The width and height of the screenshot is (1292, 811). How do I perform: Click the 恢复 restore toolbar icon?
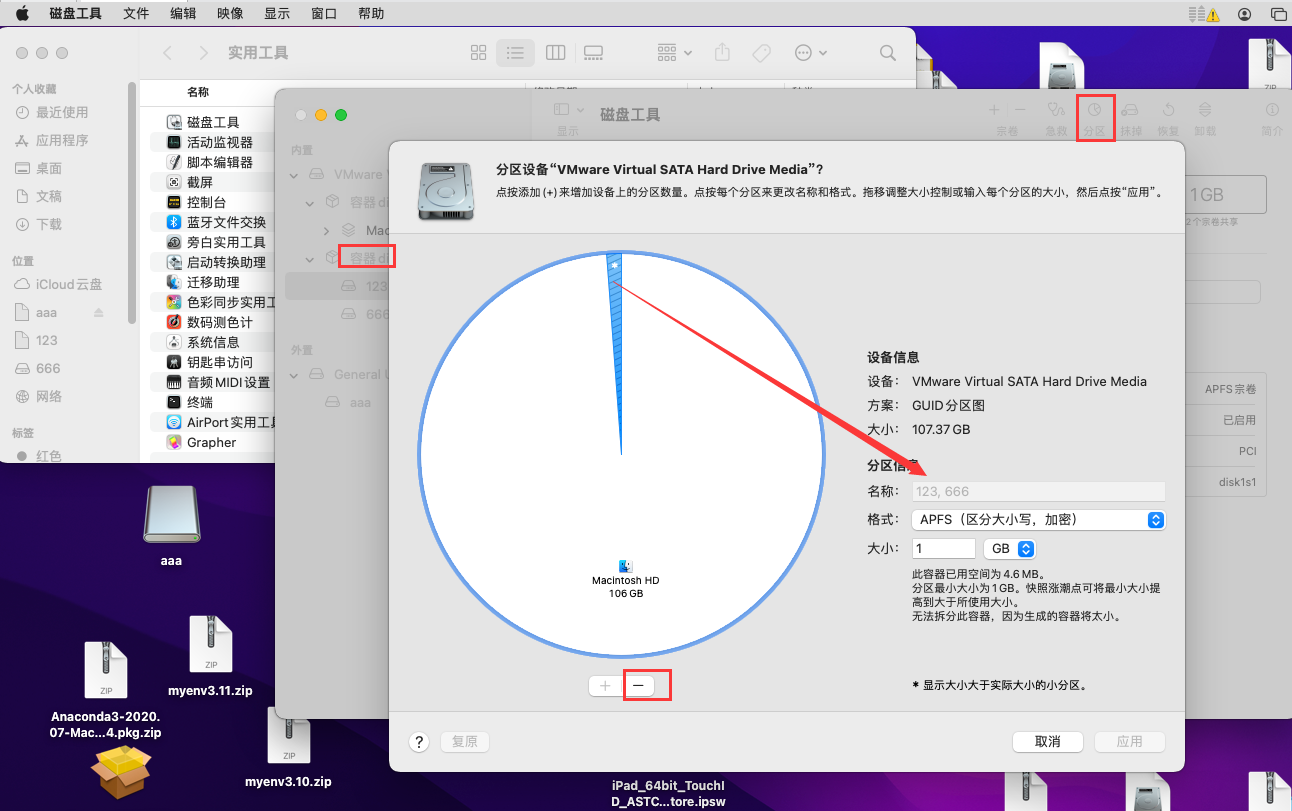click(1168, 117)
